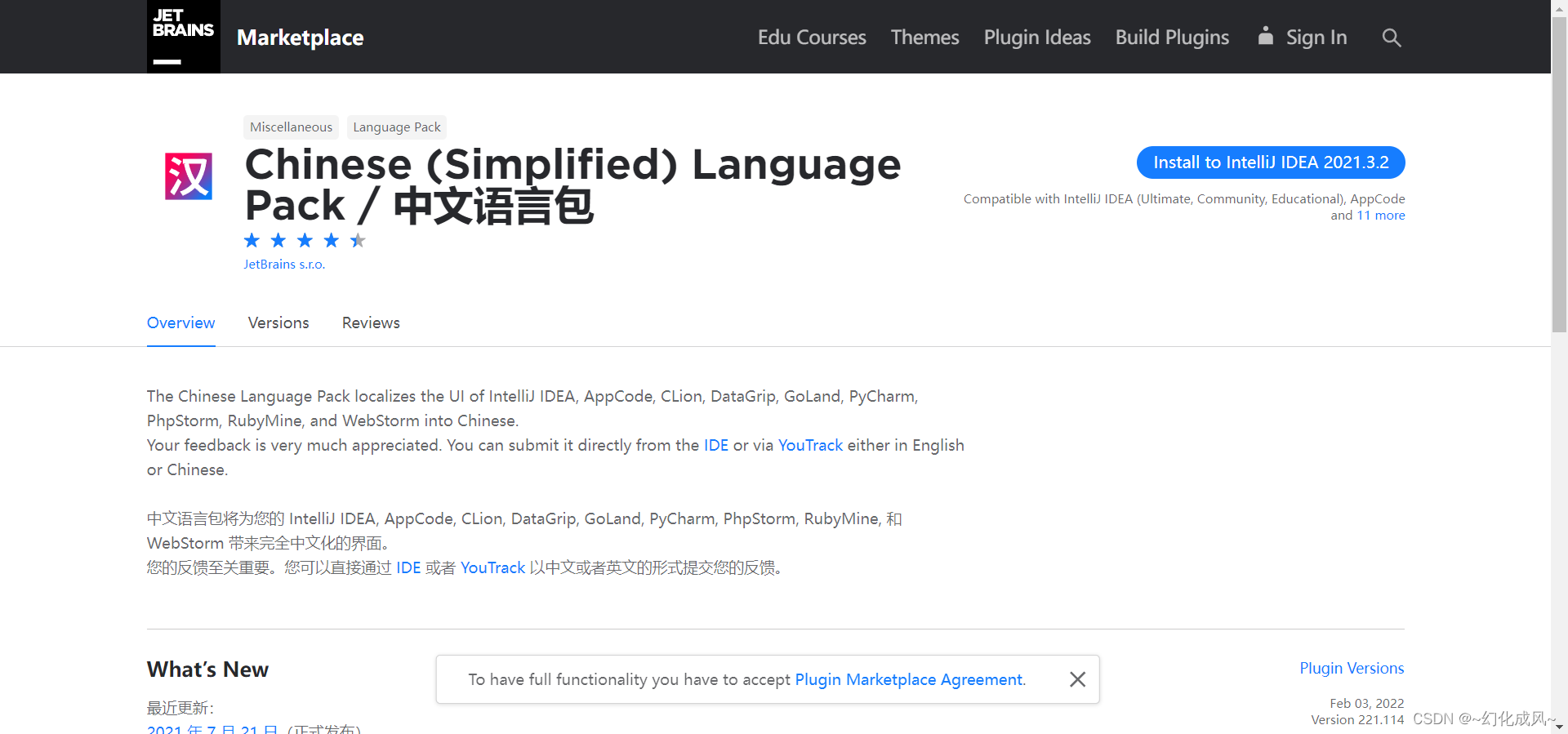Click the JetBrains logo
This screenshot has width=1568, height=734.
pyautogui.click(x=184, y=37)
